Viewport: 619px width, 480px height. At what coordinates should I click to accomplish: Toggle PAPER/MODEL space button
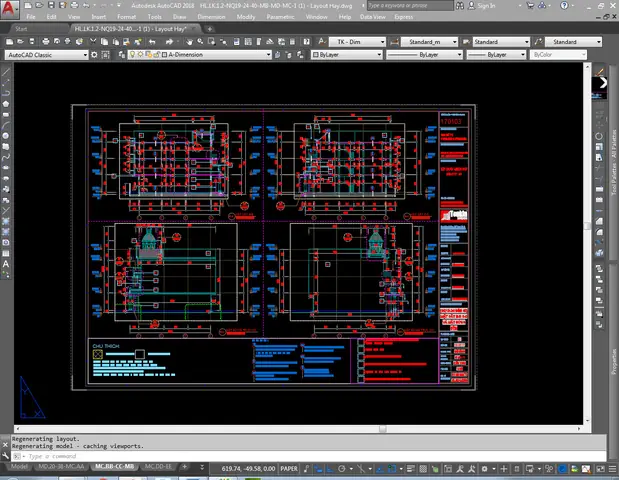click(x=289, y=469)
